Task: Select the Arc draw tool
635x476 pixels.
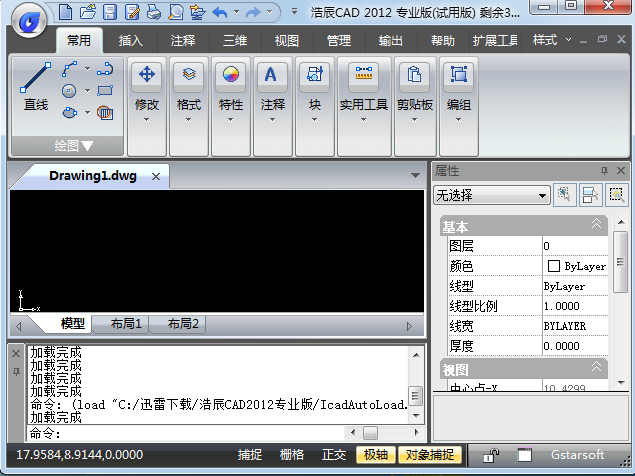Action: (105, 69)
